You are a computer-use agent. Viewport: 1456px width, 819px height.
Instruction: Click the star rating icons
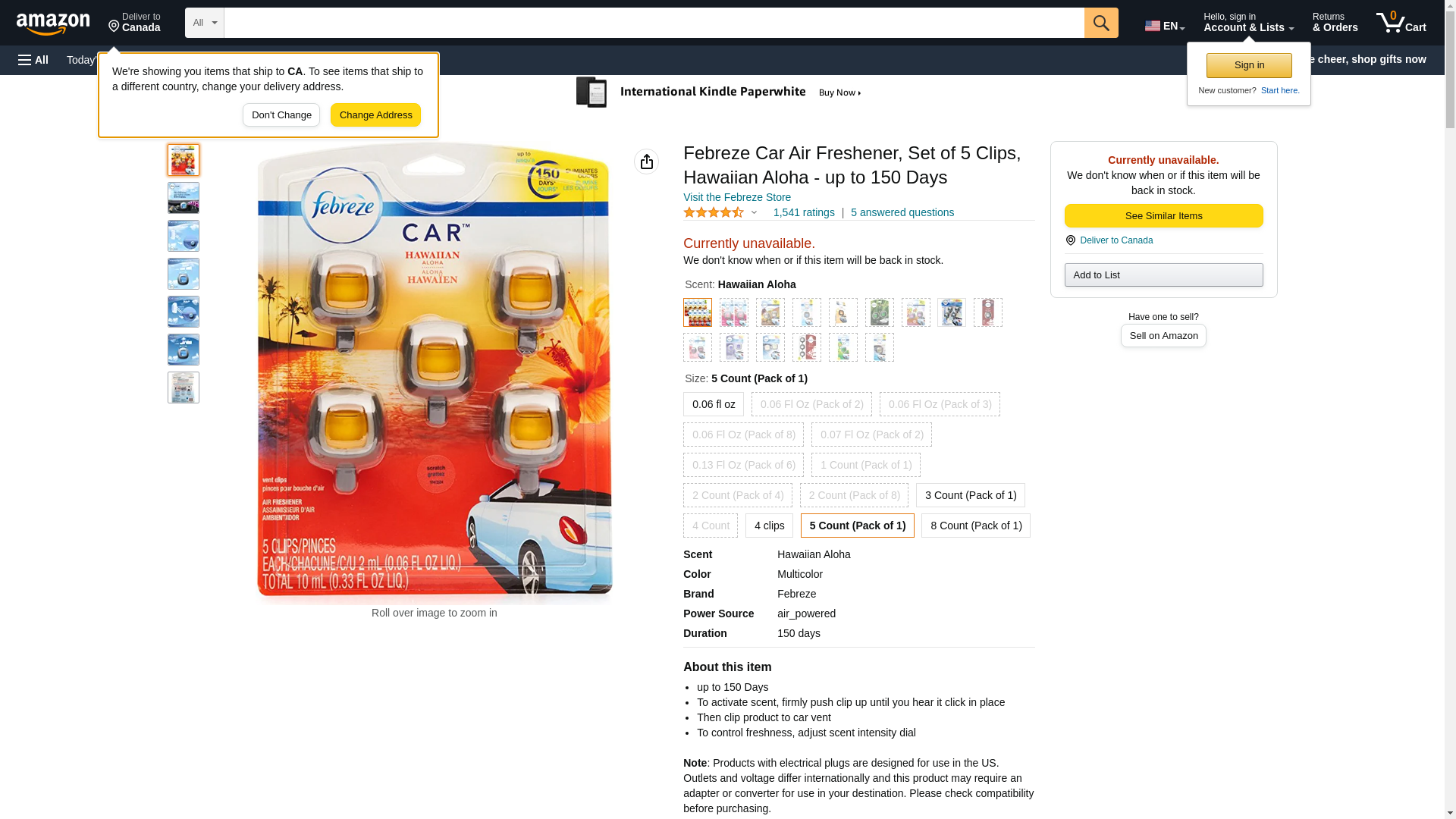coord(714,213)
